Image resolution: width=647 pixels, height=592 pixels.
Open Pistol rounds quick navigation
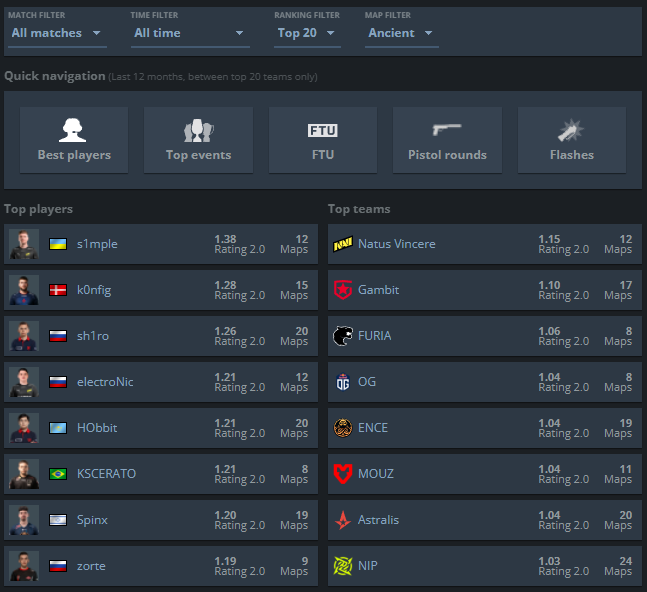[447, 140]
